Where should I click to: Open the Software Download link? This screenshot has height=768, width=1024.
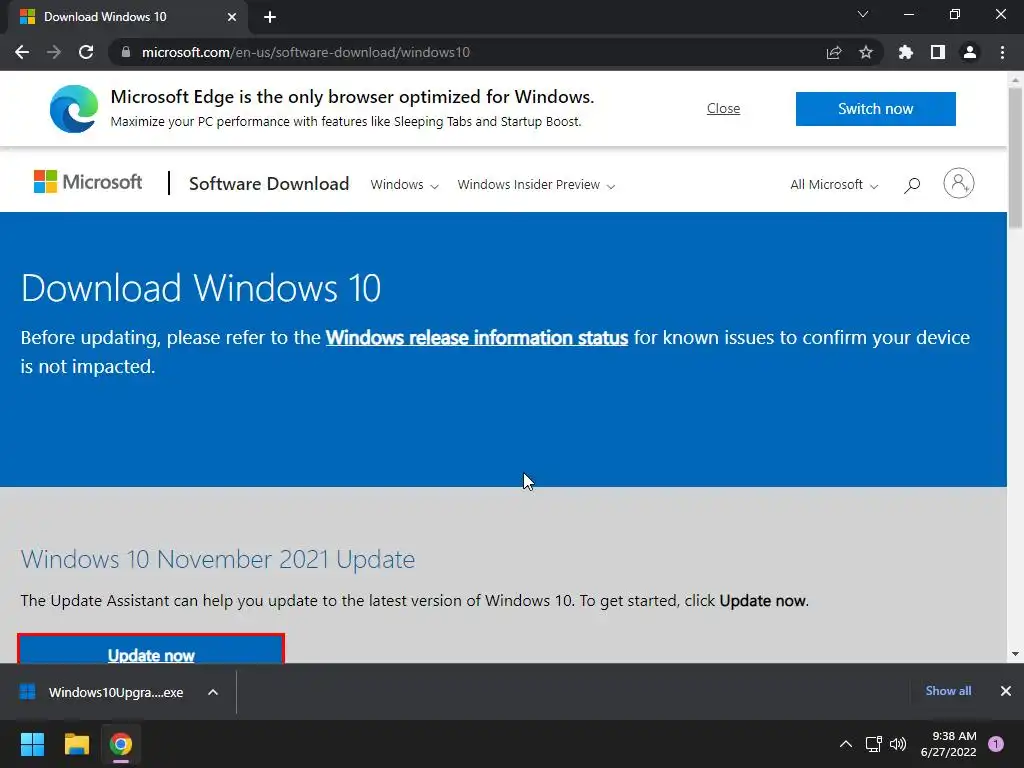click(x=269, y=184)
